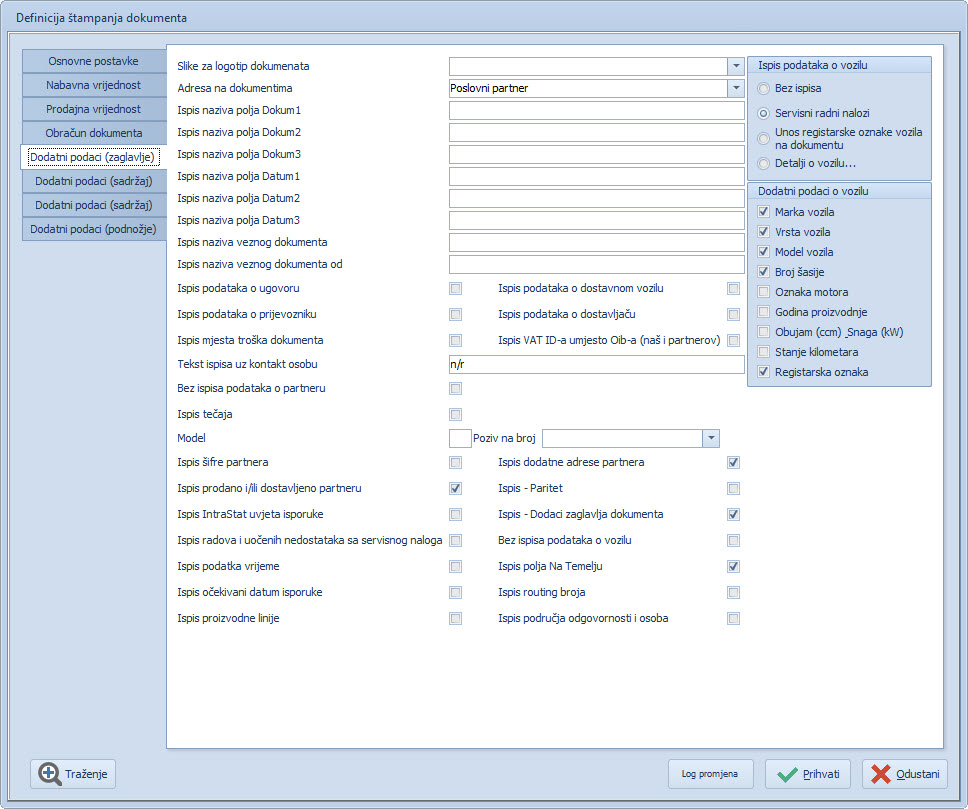The width and height of the screenshot is (968, 809).
Task: Expand the Slike za logotip dokumenata dropdown
Action: click(735, 66)
